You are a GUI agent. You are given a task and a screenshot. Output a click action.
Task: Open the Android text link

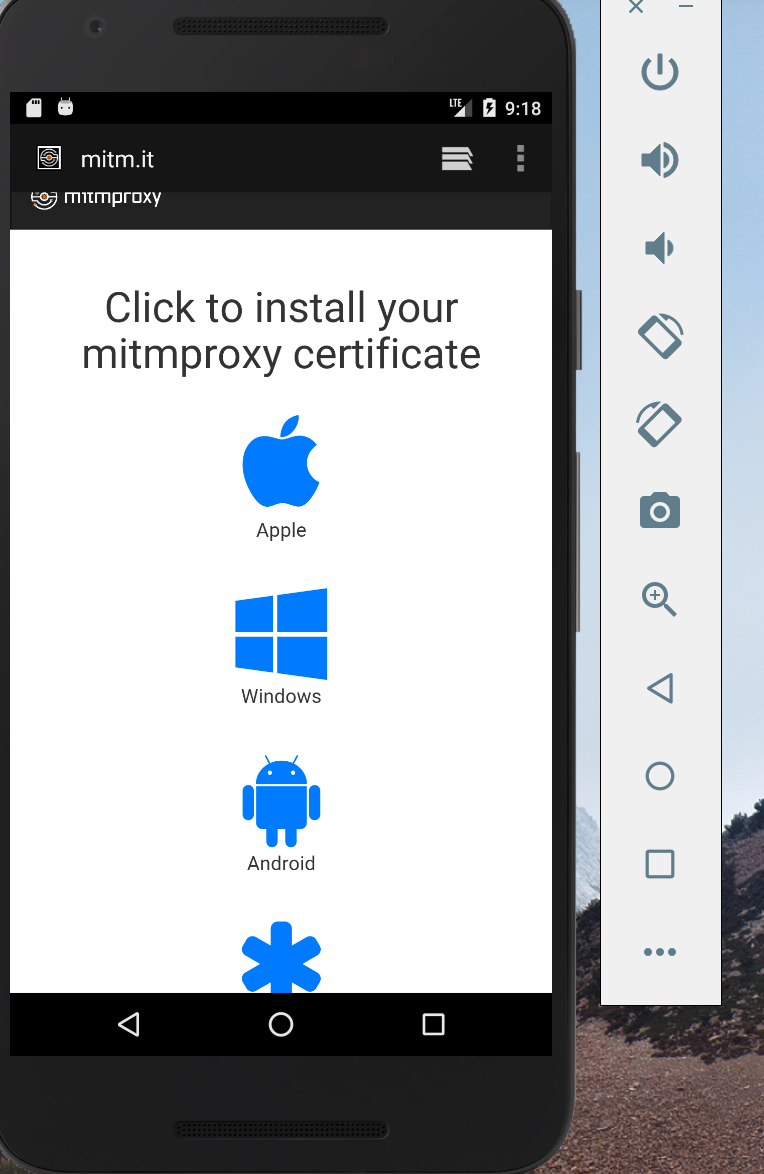click(281, 863)
